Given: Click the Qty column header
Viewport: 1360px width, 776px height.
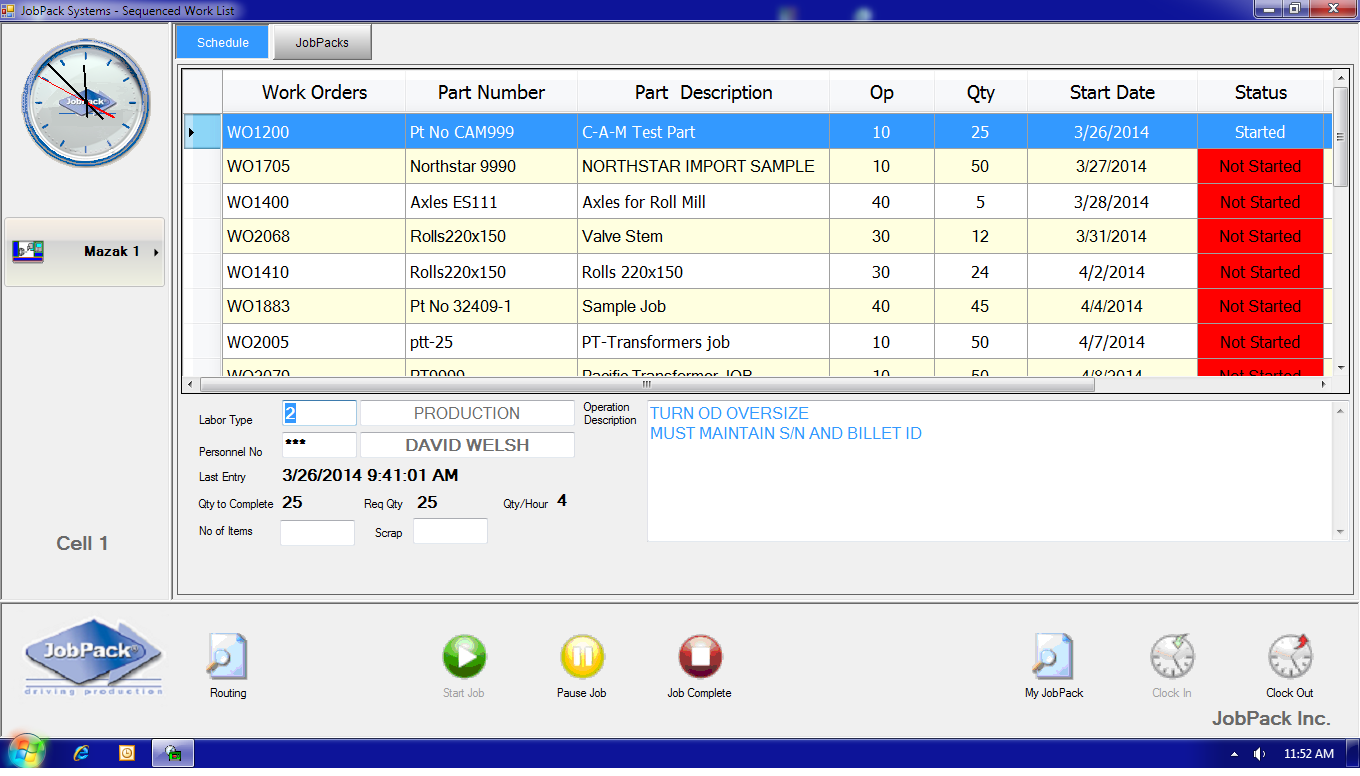Looking at the screenshot, I should point(981,92).
